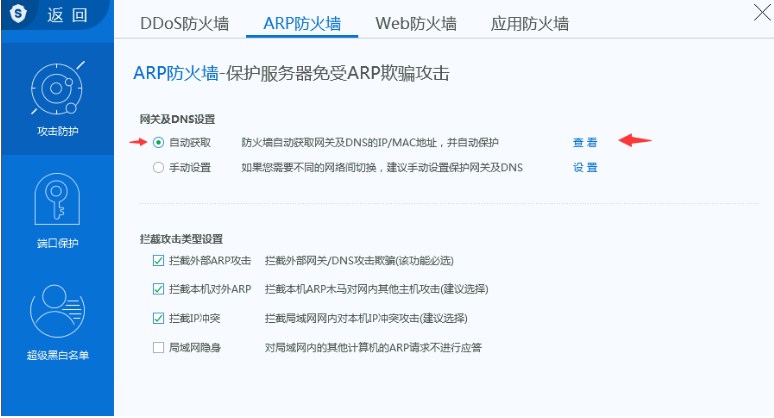Click the 返回 back button
The width and height of the screenshot is (774, 418).
tap(66, 16)
